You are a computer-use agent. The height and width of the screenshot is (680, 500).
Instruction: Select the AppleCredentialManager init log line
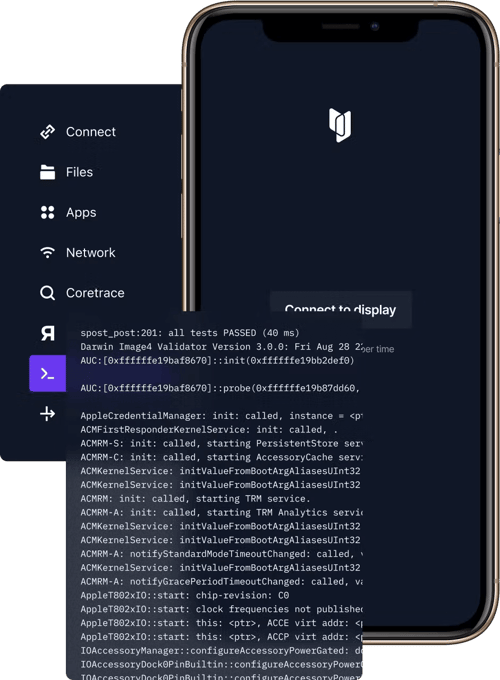pyautogui.click(x=221, y=415)
